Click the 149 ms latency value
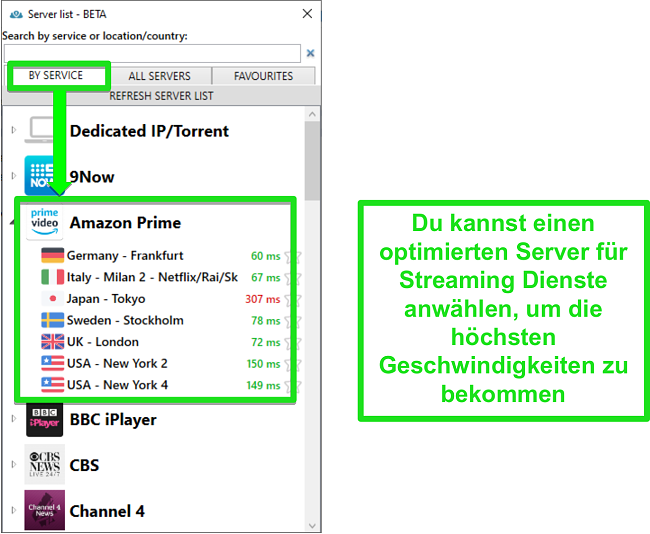Viewport: 650px width, 534px height. [263, 385]
